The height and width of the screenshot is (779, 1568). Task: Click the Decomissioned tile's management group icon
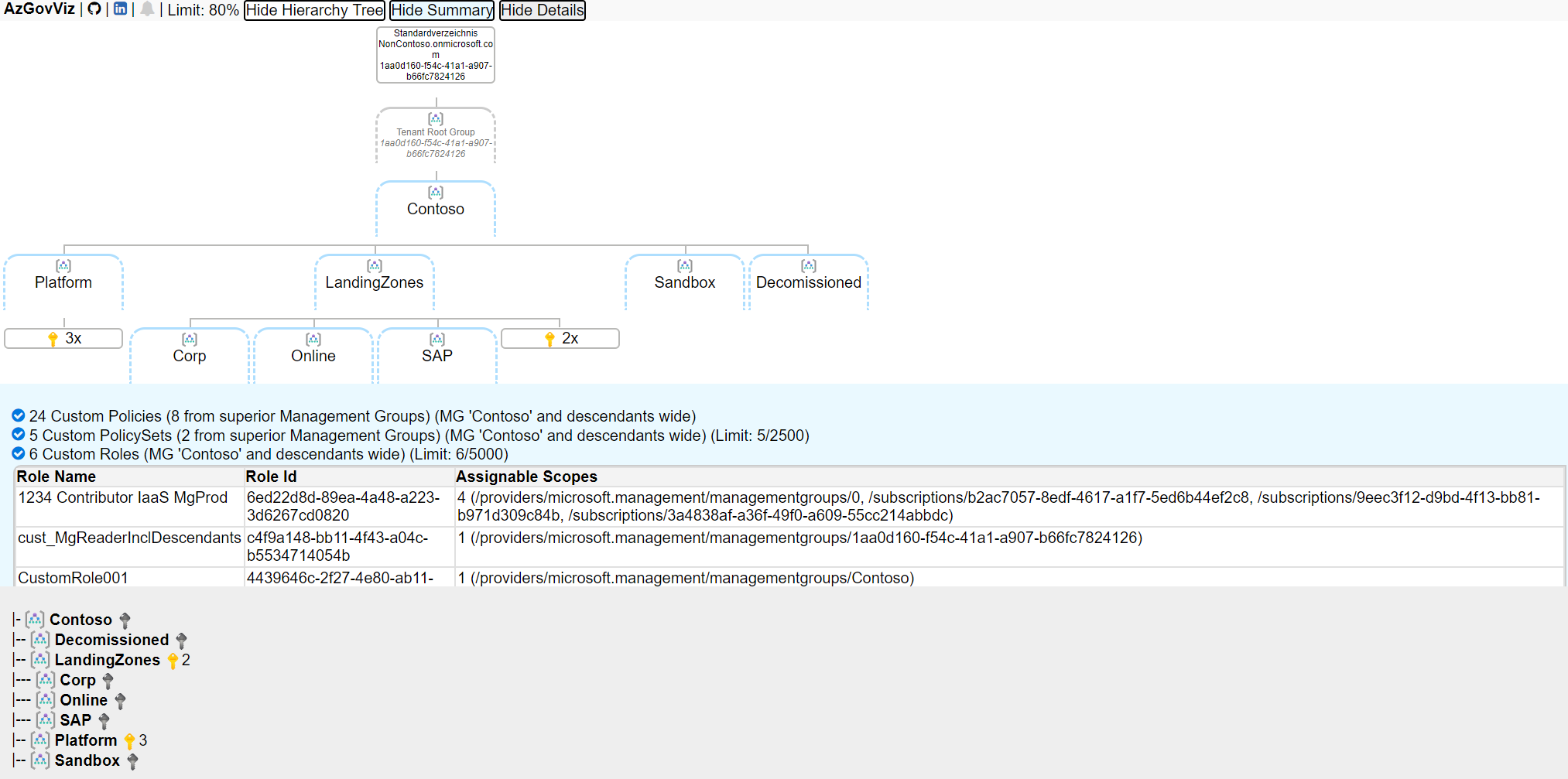click(809, 266)
